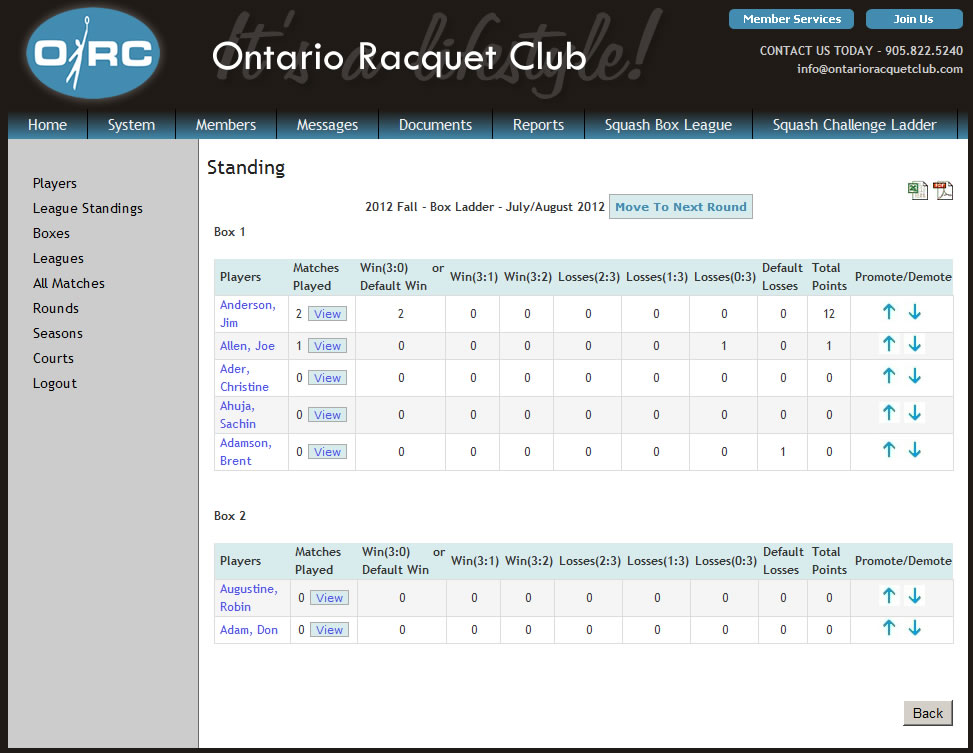
Task: Open the System menu
Action: [132, 125]
